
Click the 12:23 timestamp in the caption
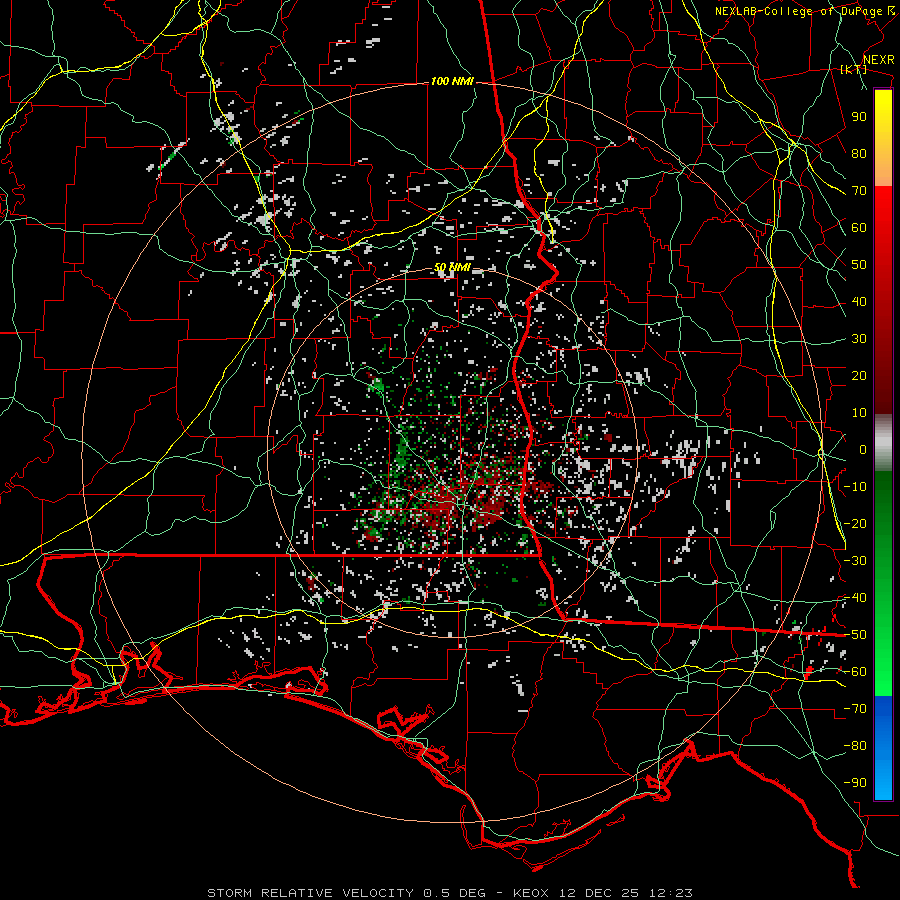[671, 893]
